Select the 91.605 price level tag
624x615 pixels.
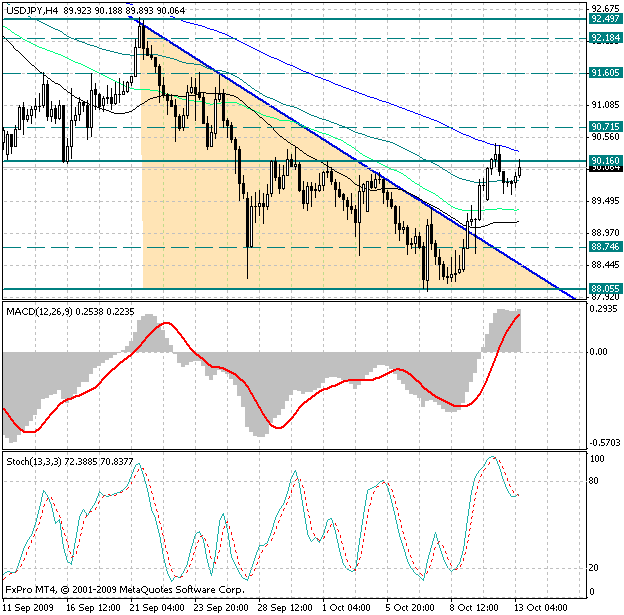click(605, 73)
